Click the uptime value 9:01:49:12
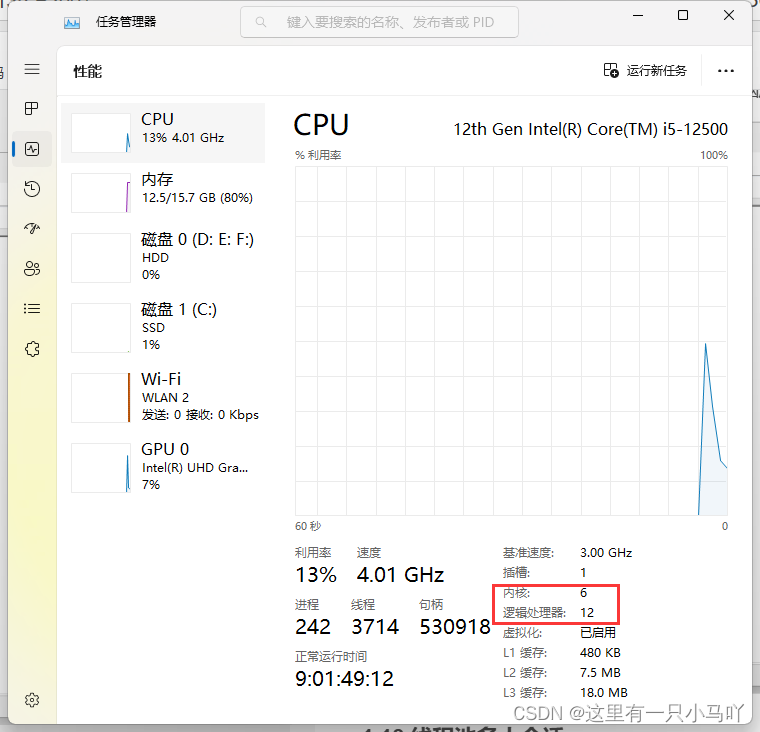This screenshot has height=732, width=760. point(344,679)
